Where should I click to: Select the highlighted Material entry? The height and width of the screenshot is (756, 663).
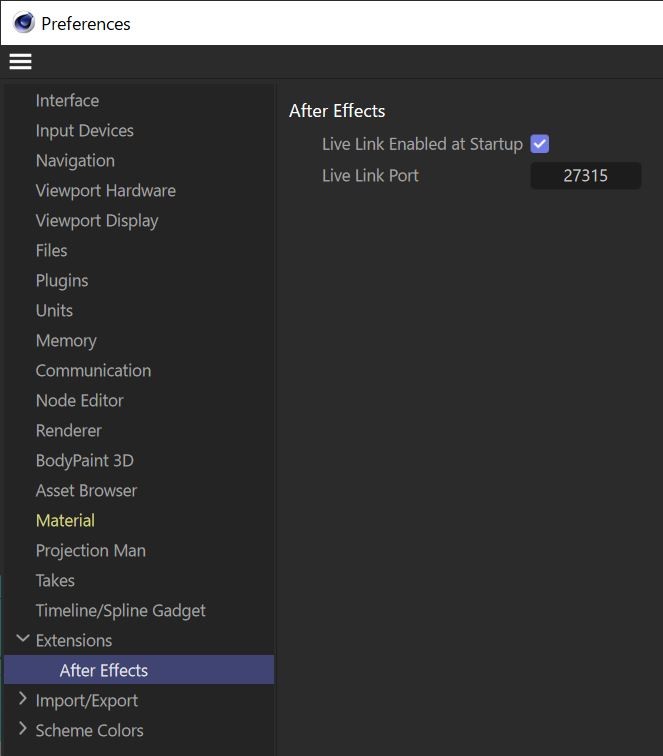pyautogui.click(x=65, y=521)
